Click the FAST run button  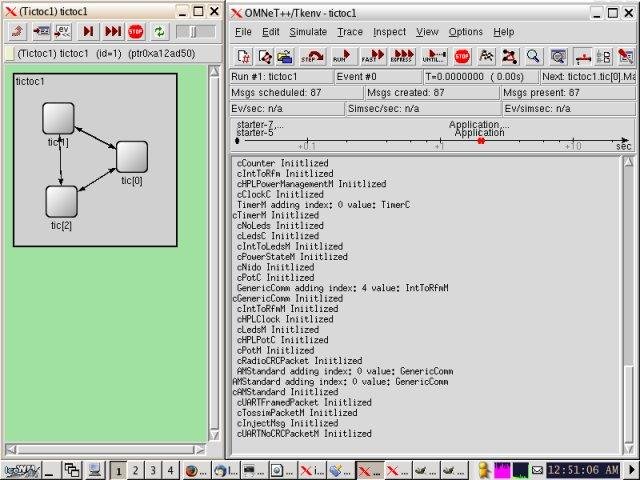click(373, 56)
